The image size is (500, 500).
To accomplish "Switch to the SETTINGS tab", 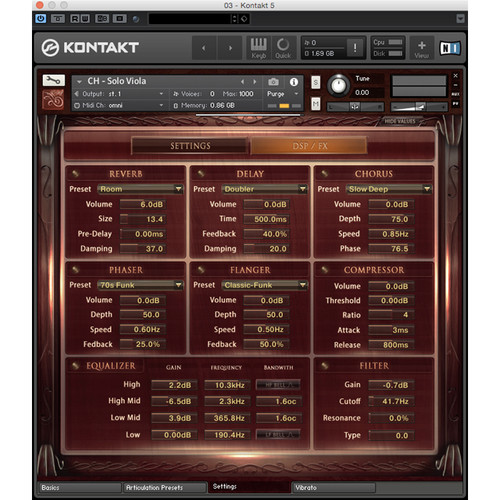I will pyautogui.click(x=190, y=146).
